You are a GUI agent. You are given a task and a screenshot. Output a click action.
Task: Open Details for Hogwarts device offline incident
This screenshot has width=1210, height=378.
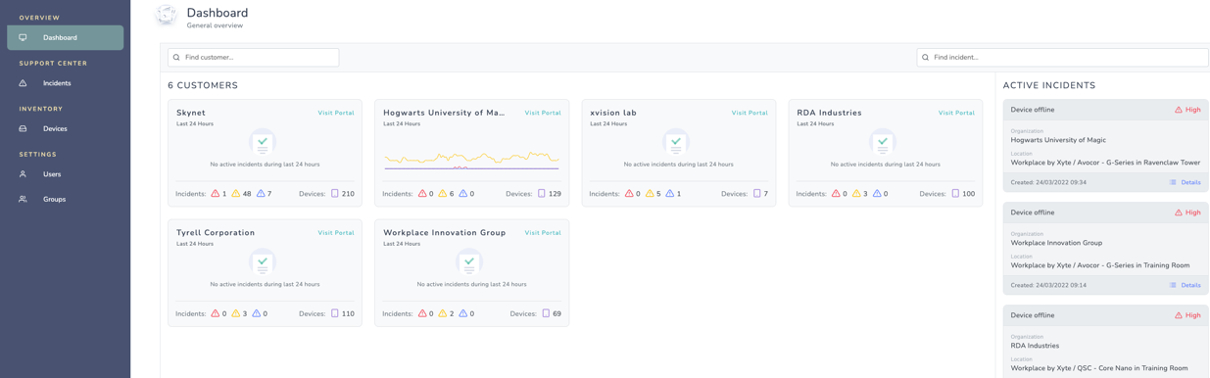click(x=1186, y=183)
